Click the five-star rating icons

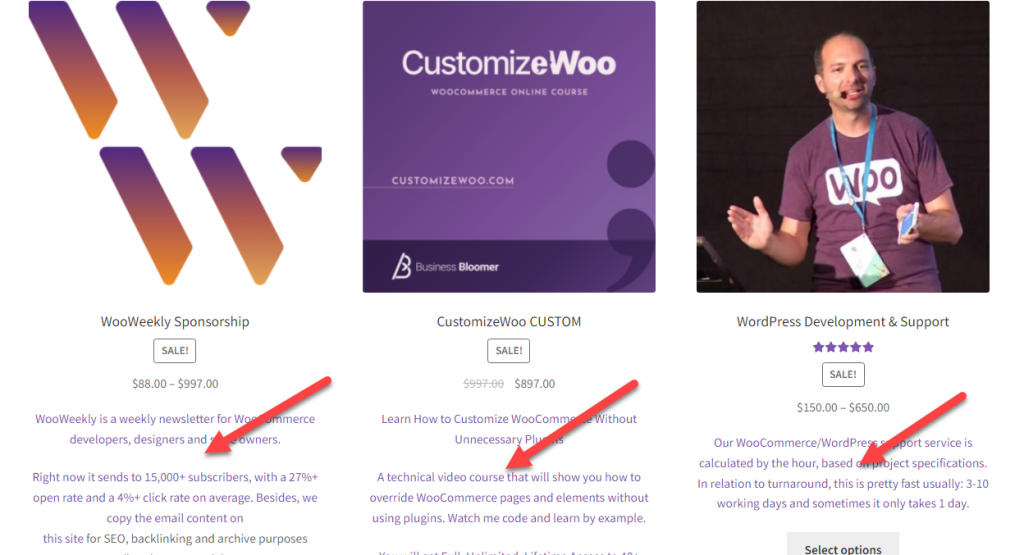[x=842, y=347]
